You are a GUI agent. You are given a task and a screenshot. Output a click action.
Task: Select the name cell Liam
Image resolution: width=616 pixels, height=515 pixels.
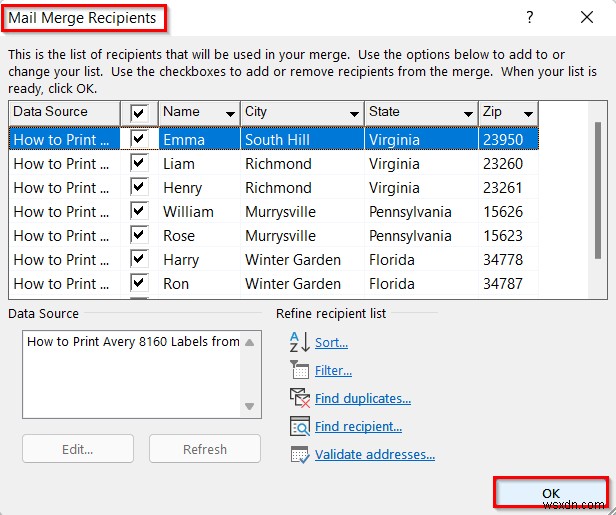point(200,163)
